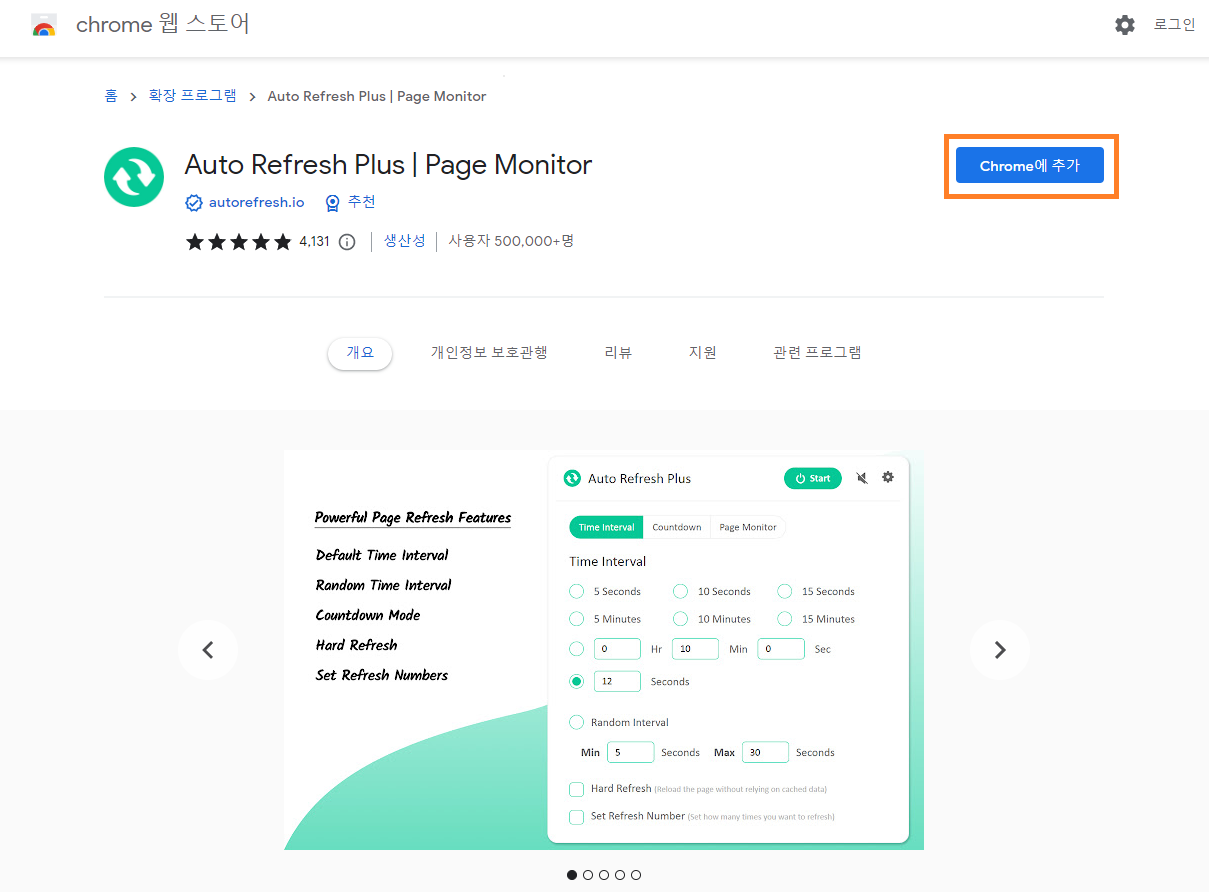Click the gear icon in the Auto Refresh Plus popup

pos(888,477)
